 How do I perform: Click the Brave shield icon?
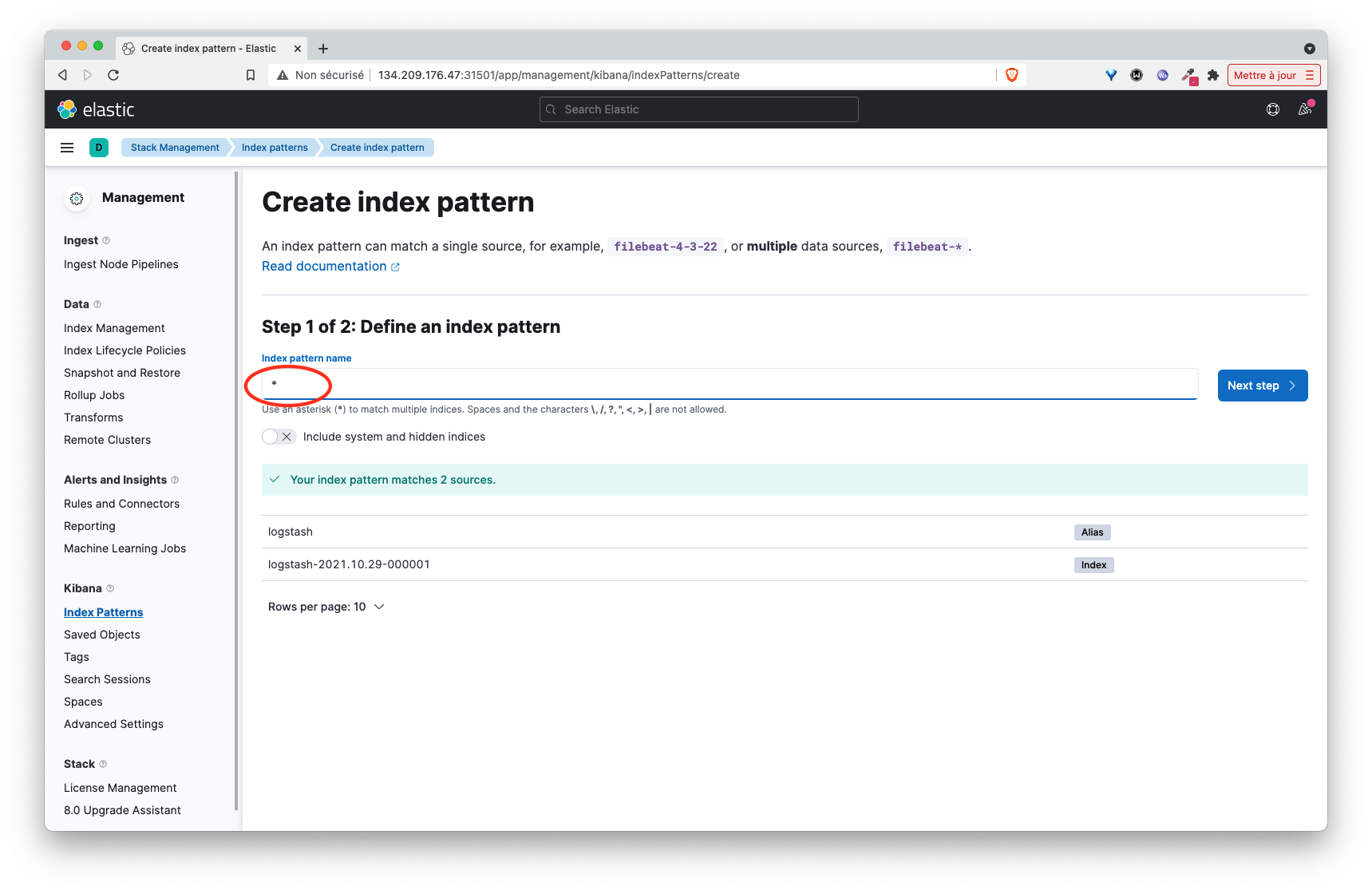click(1012, 75)
